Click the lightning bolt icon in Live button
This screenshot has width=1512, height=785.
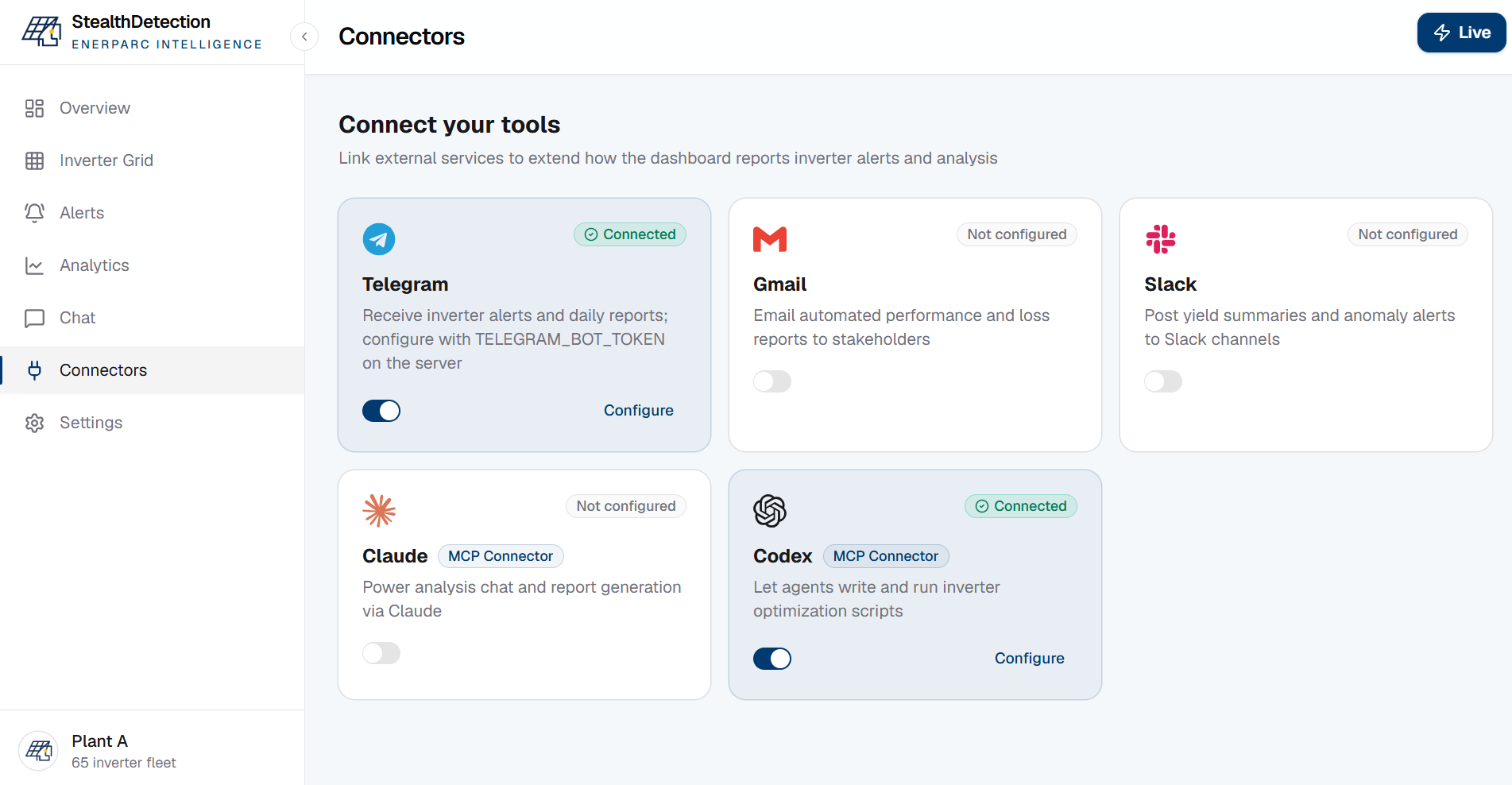point(1442,33)
